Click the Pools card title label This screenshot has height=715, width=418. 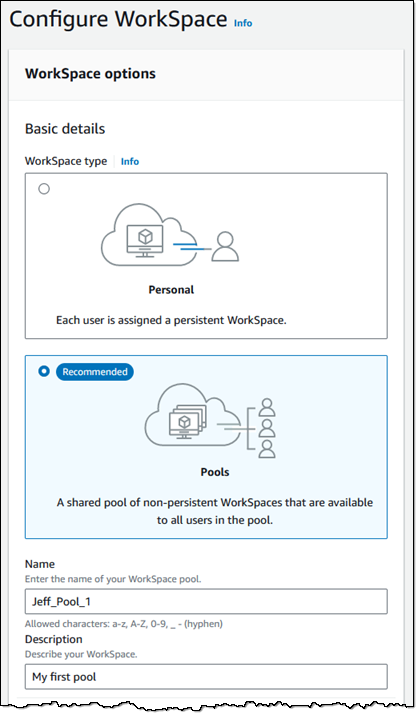click(215, 472)
